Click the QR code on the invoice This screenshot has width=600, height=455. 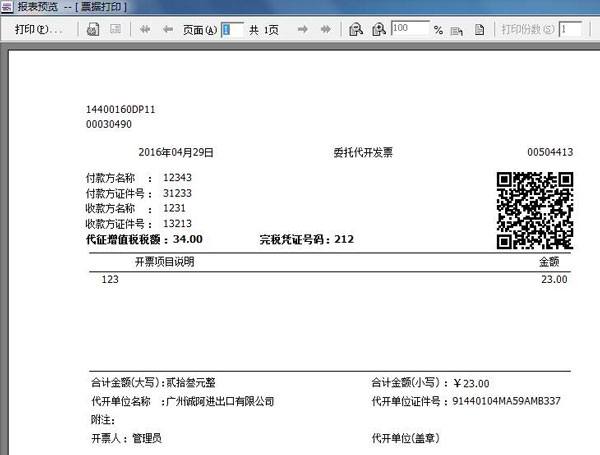click(535, 210)
